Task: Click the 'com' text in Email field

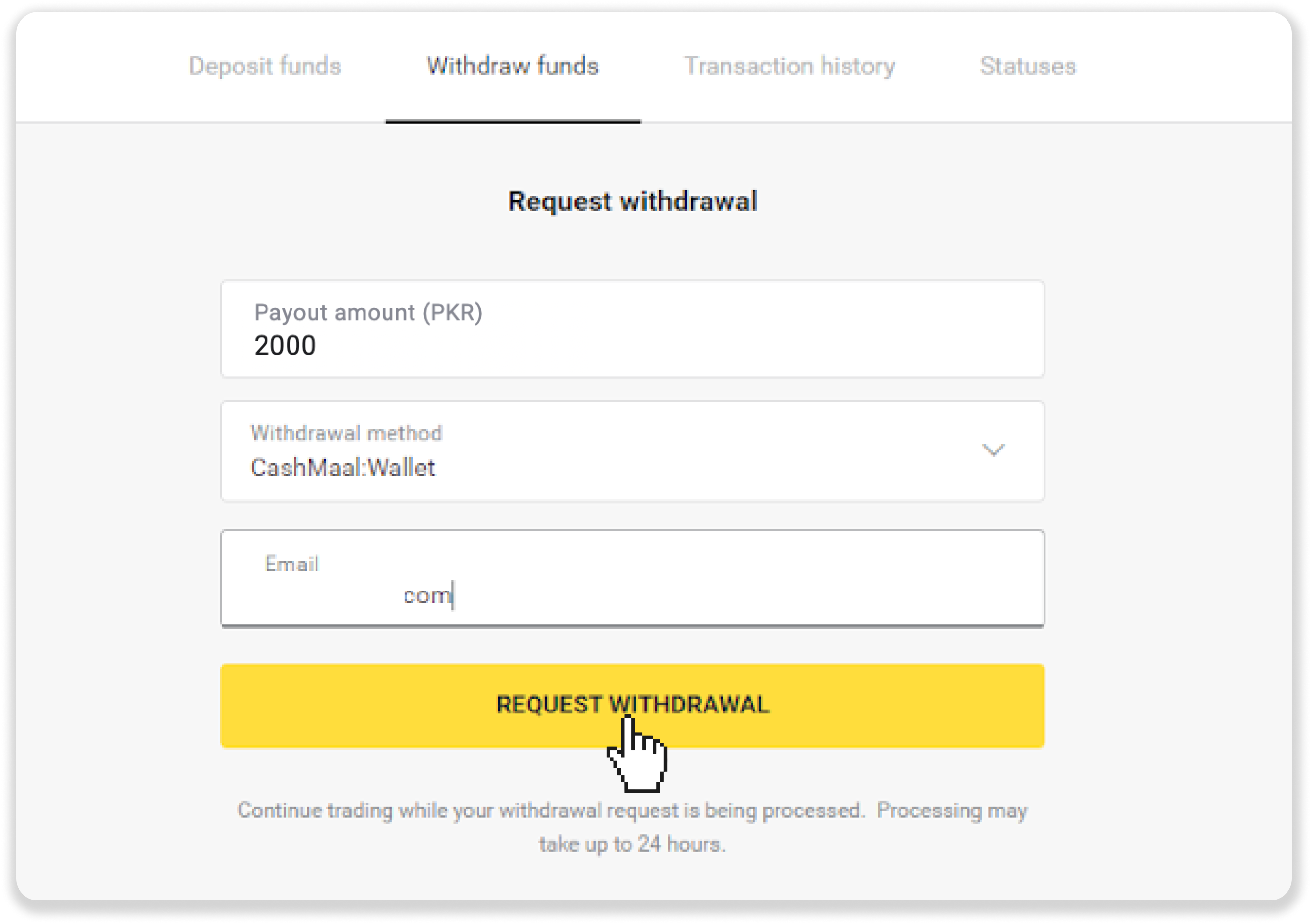Action: pos(427,596)
